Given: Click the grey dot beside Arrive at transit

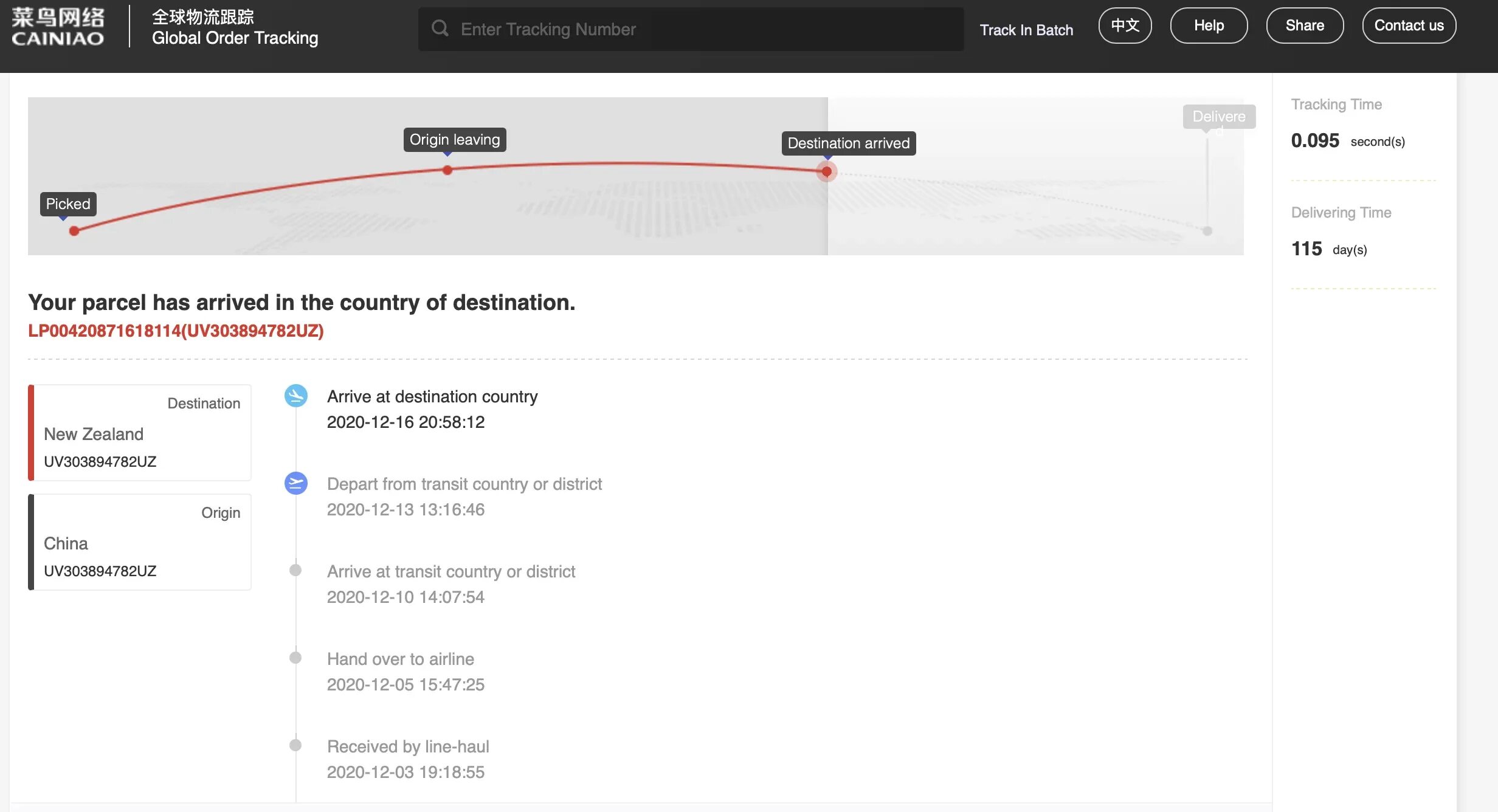Looking at the screenshot, I should tap(295, 570).
